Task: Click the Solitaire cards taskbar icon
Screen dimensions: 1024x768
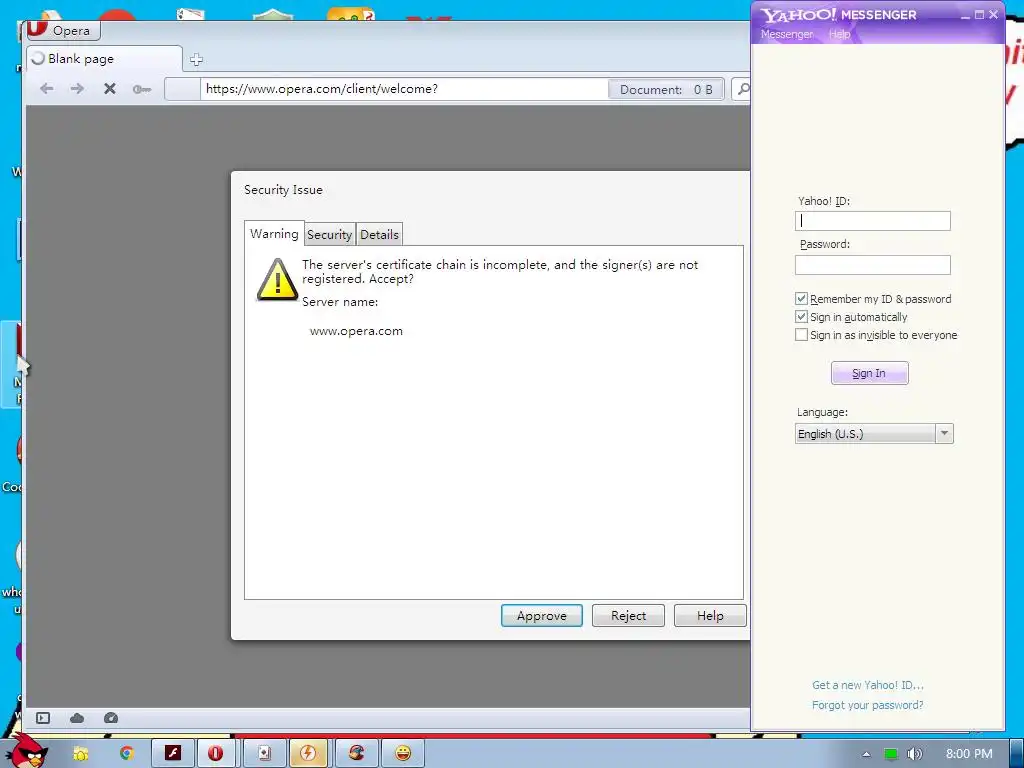Action: click(x=264, y=754)
